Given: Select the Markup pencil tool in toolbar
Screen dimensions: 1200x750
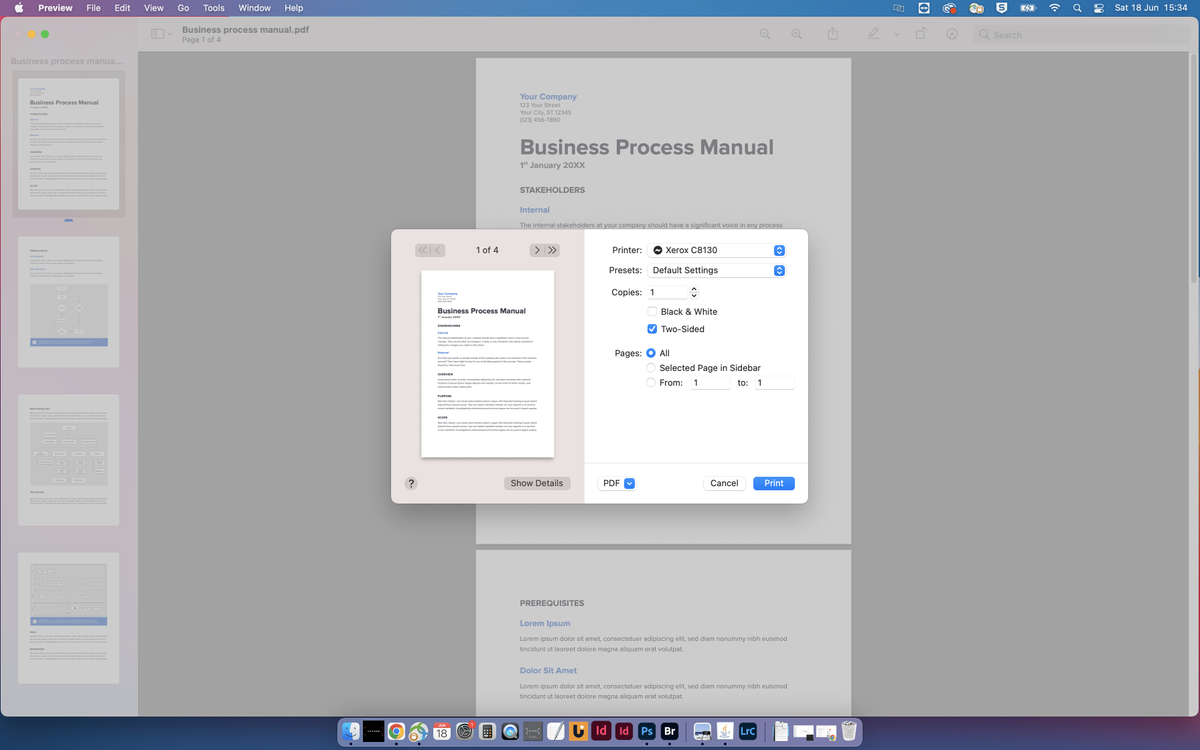Looking at the screenshot, I should (871, 33).
